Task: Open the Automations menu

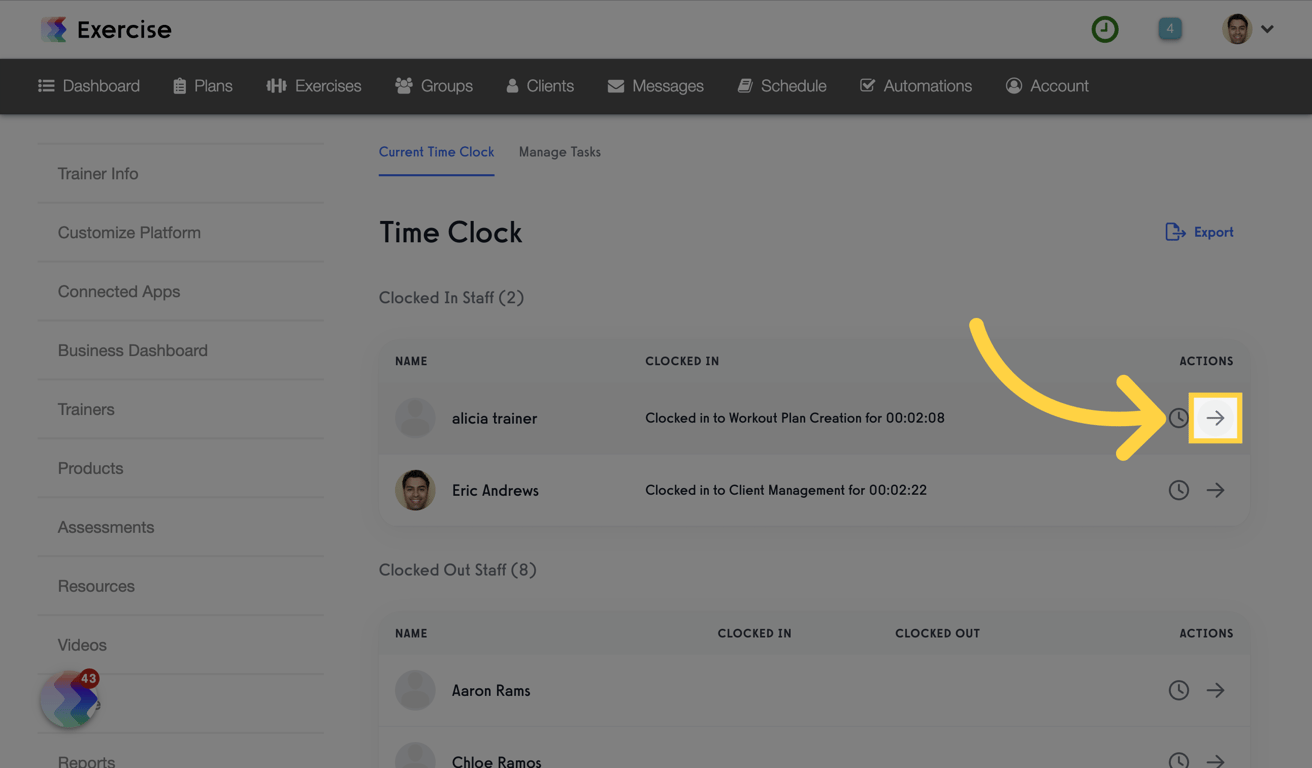Action: [x=915, y=86]
